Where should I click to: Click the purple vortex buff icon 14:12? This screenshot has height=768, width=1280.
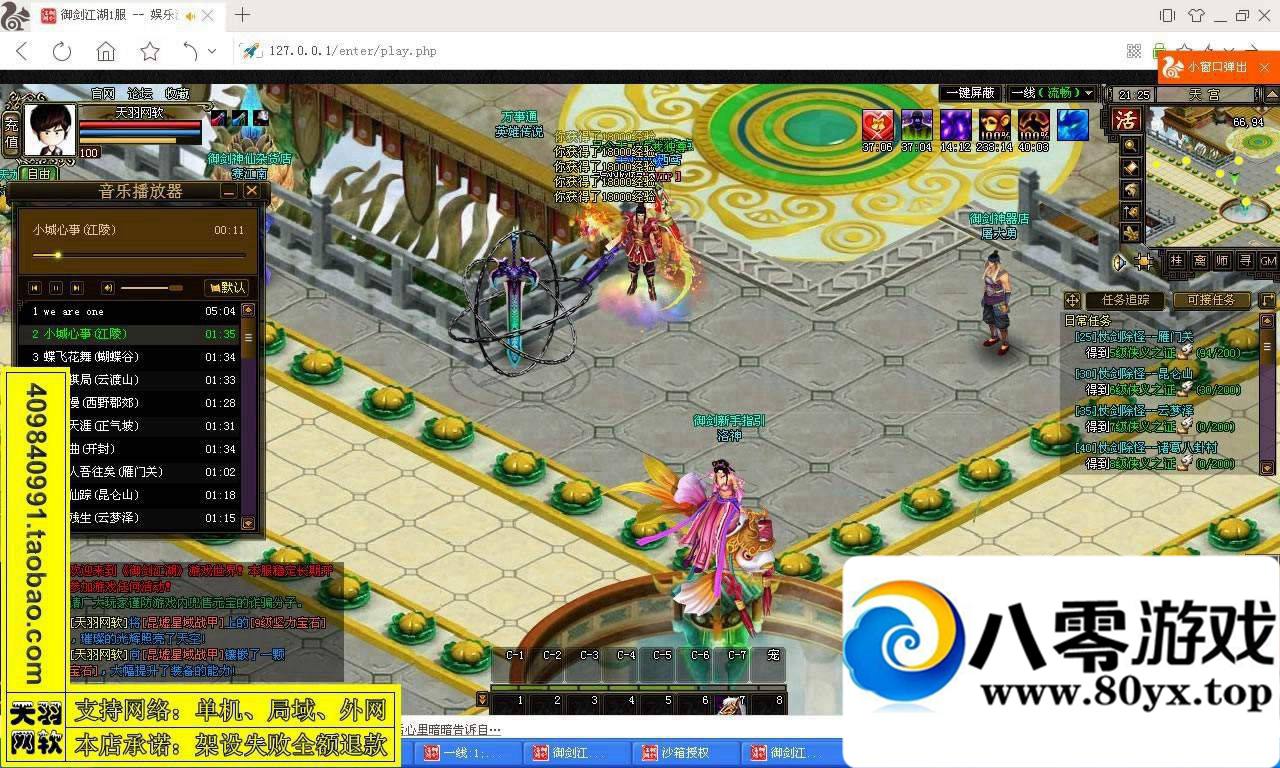[955, 124]
